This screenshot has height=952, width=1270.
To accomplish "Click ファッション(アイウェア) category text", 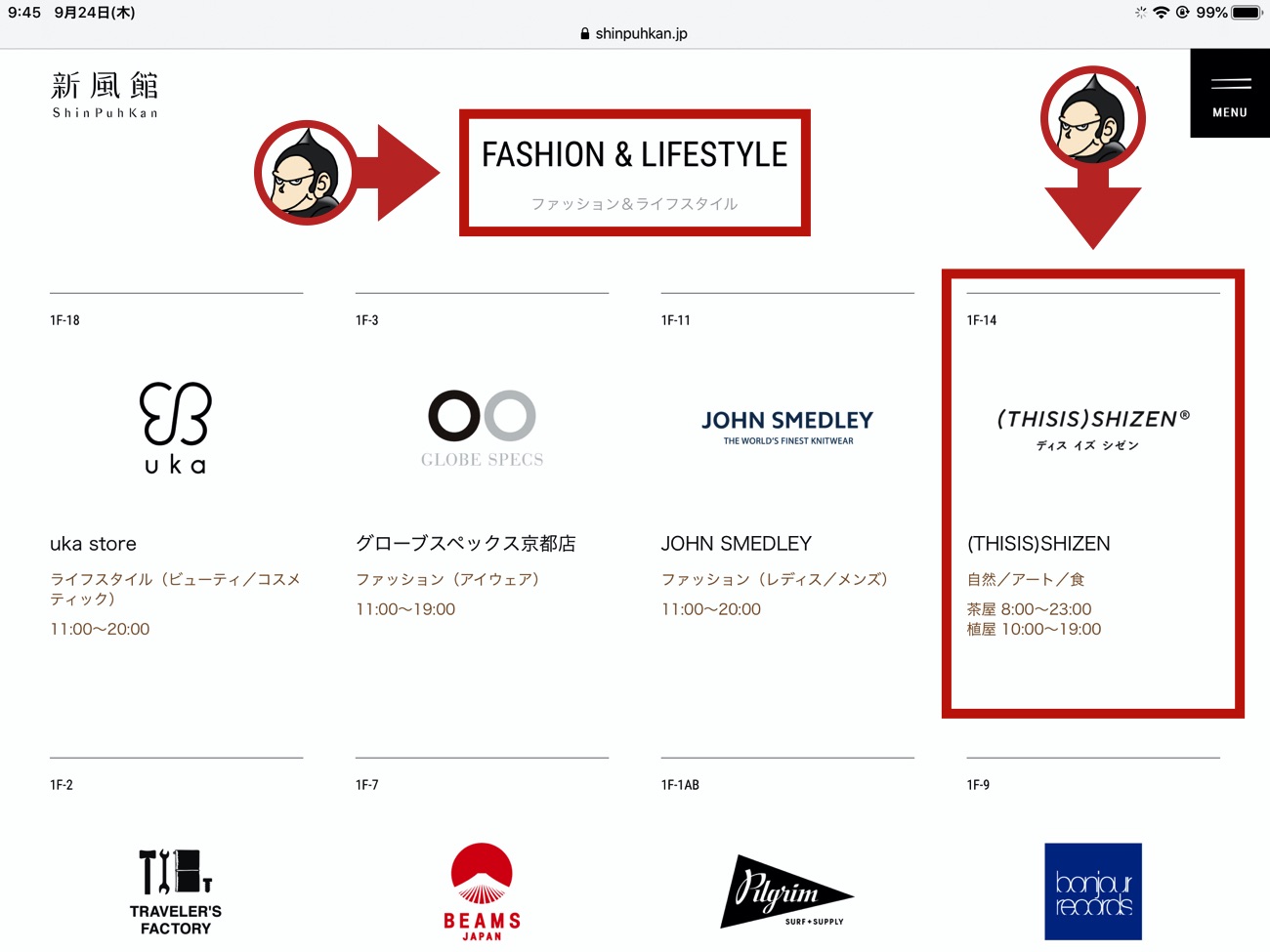I will click(448, 579).
